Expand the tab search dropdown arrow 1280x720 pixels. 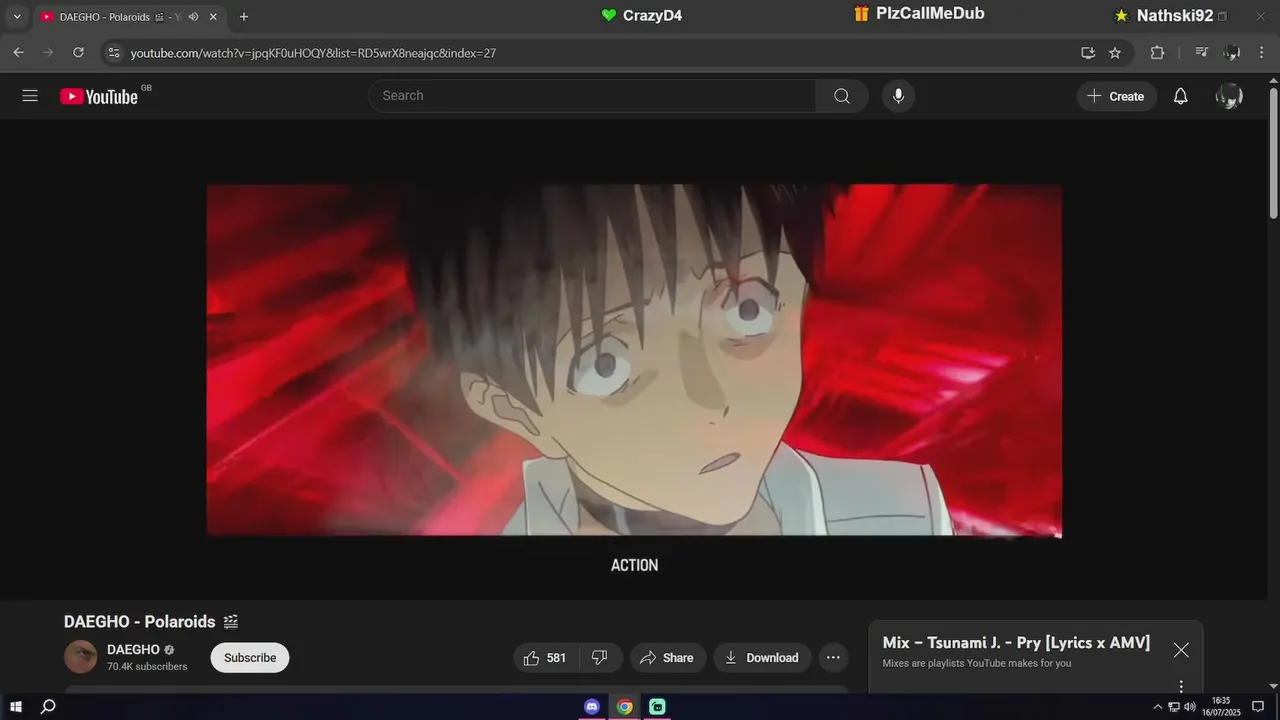pyautogui.click(x=17, y=17)
